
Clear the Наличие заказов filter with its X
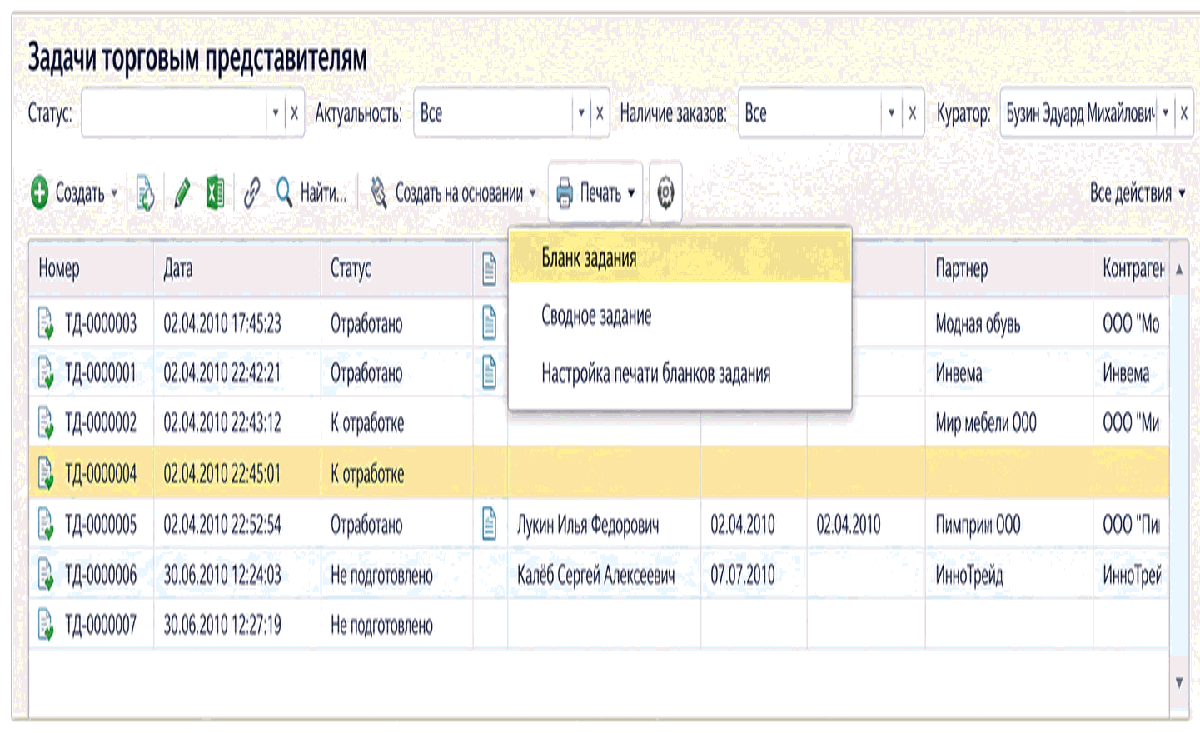point(911,114)
